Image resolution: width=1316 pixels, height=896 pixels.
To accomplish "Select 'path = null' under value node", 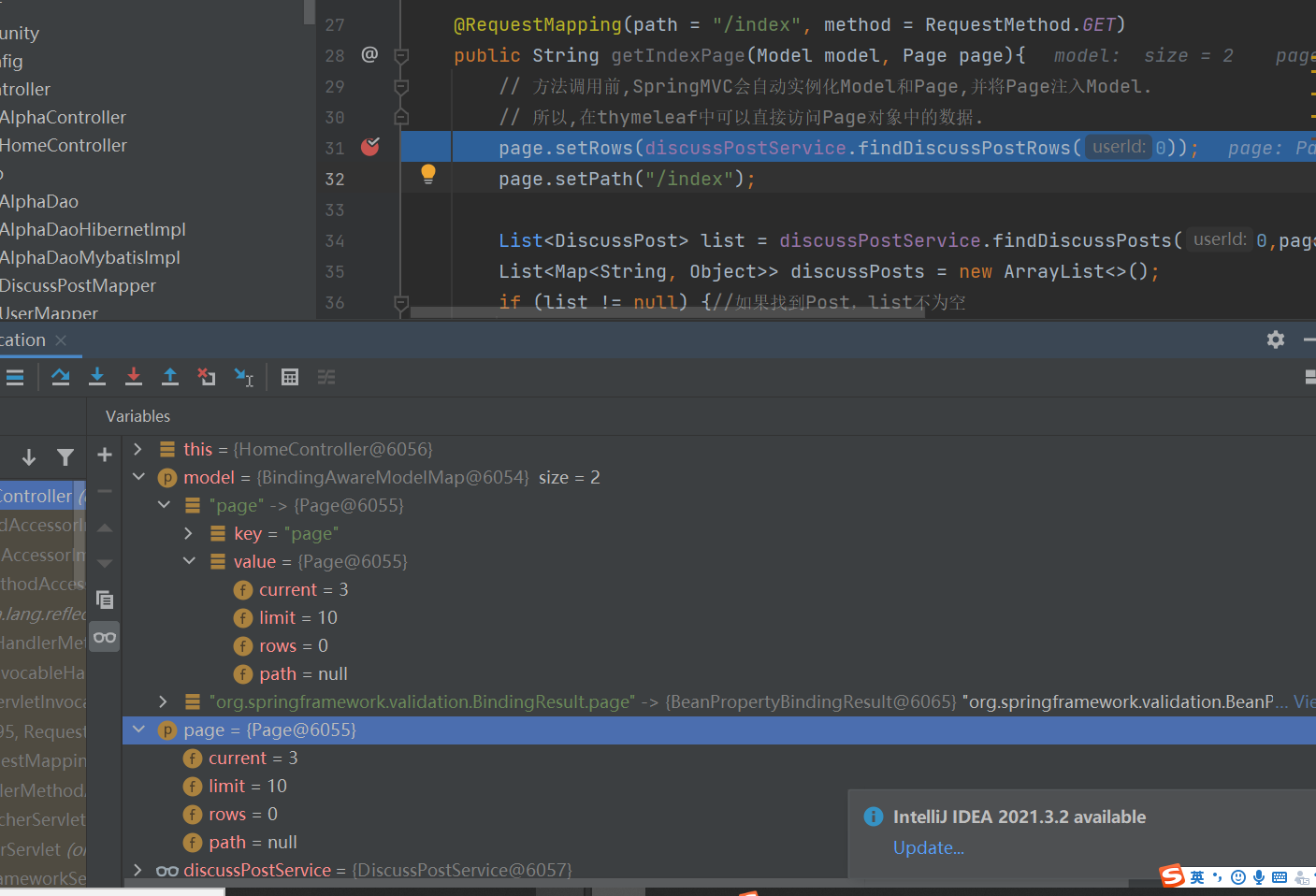I will click(303, 673).
